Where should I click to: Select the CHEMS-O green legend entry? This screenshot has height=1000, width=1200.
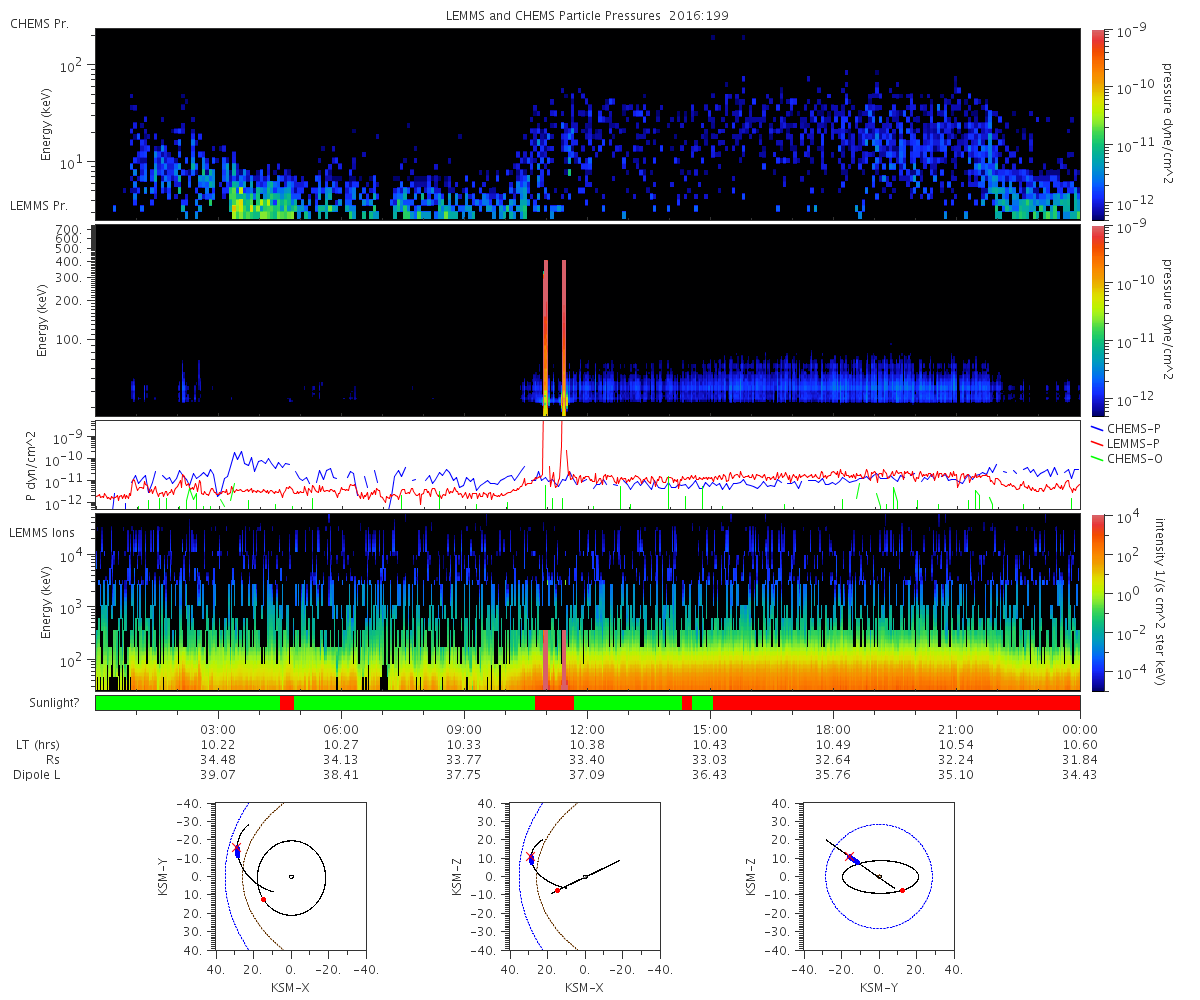point(1126,458)
